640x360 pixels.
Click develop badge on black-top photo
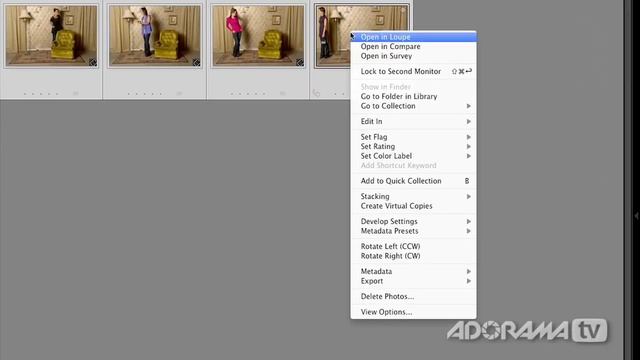93,62
